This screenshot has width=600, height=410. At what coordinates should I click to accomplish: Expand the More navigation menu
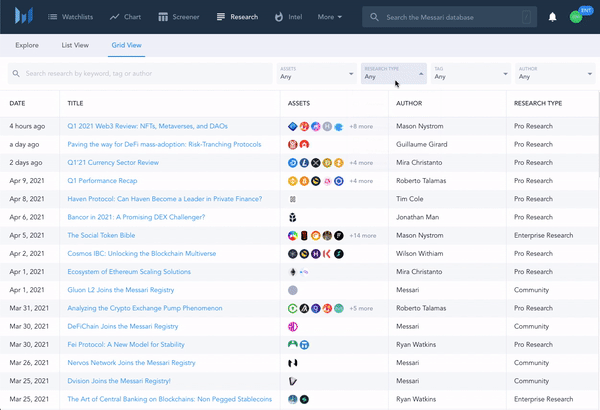[x=329, y=17]
